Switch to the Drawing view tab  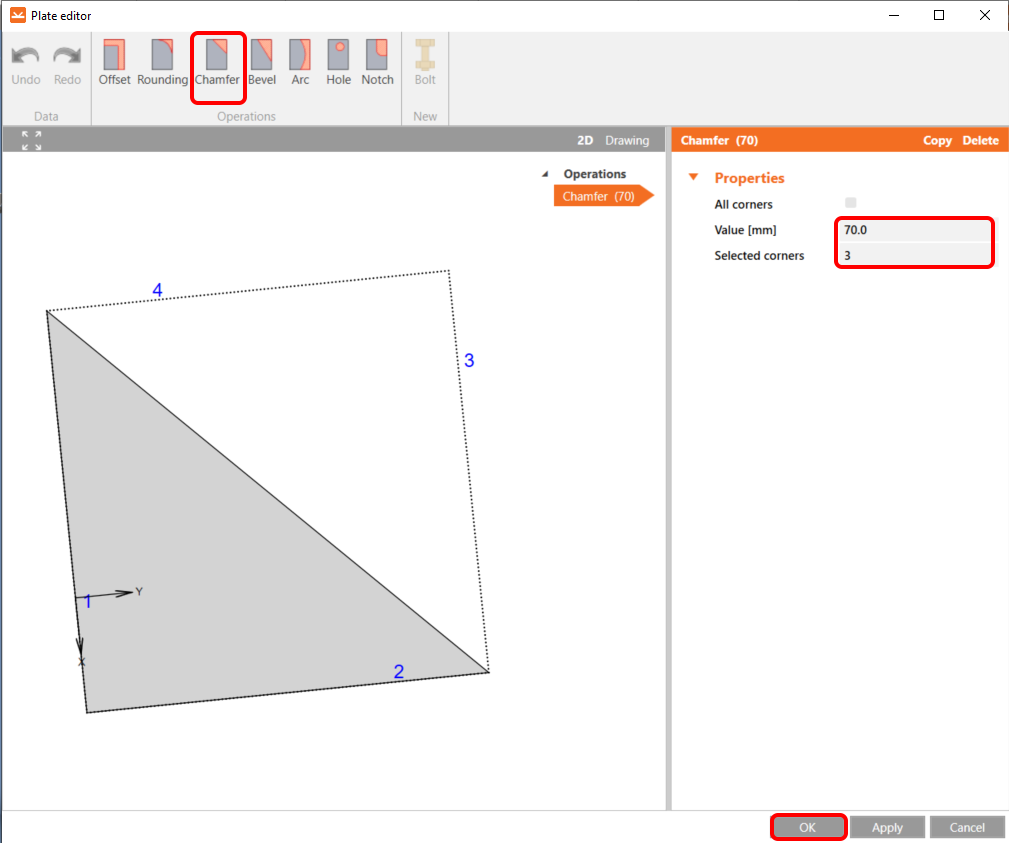click(x=627, y=141)
